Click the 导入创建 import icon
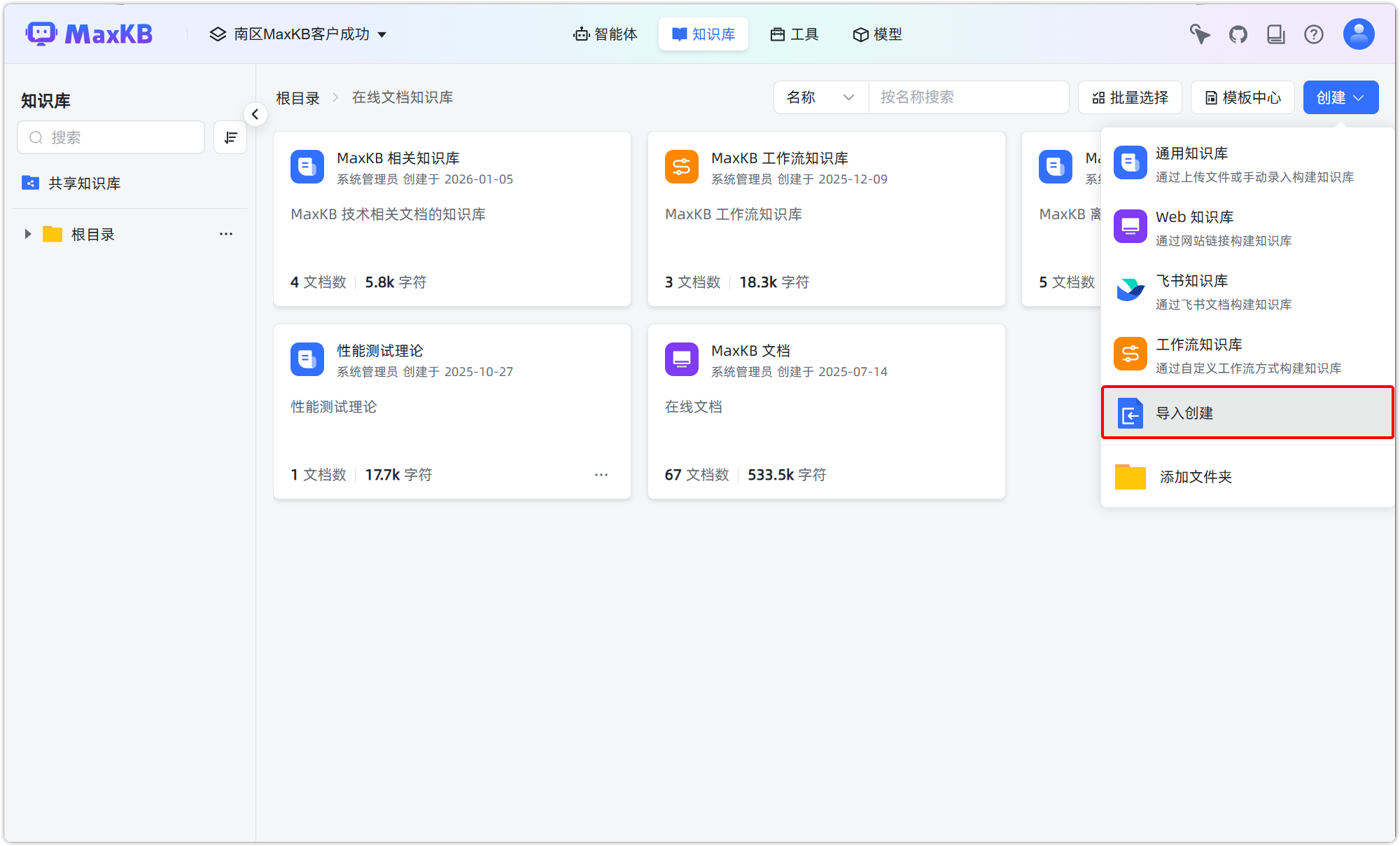The height and width of the screenshot is (846, 1400). pyautogui.click(x=1130, y=412)
